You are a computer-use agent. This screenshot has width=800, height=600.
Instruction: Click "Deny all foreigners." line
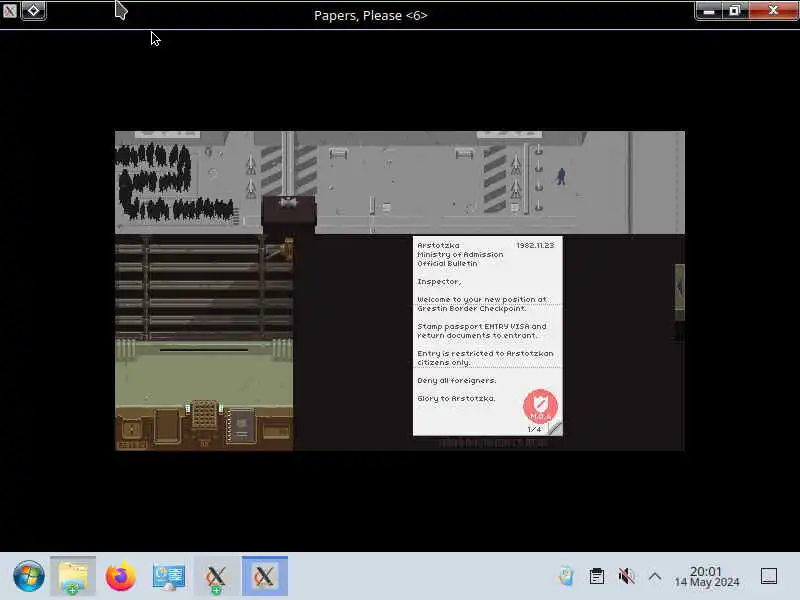tap(457, 381)
